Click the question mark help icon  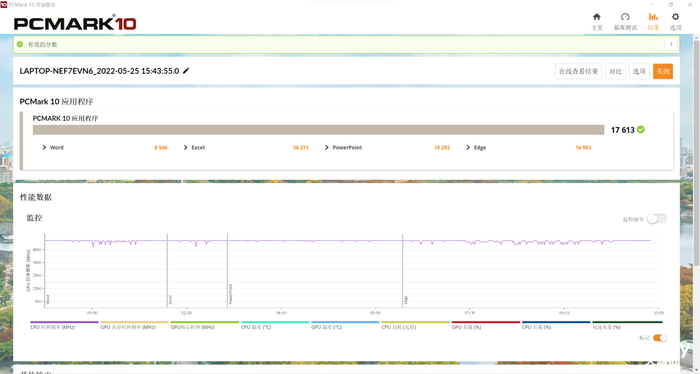671,44
